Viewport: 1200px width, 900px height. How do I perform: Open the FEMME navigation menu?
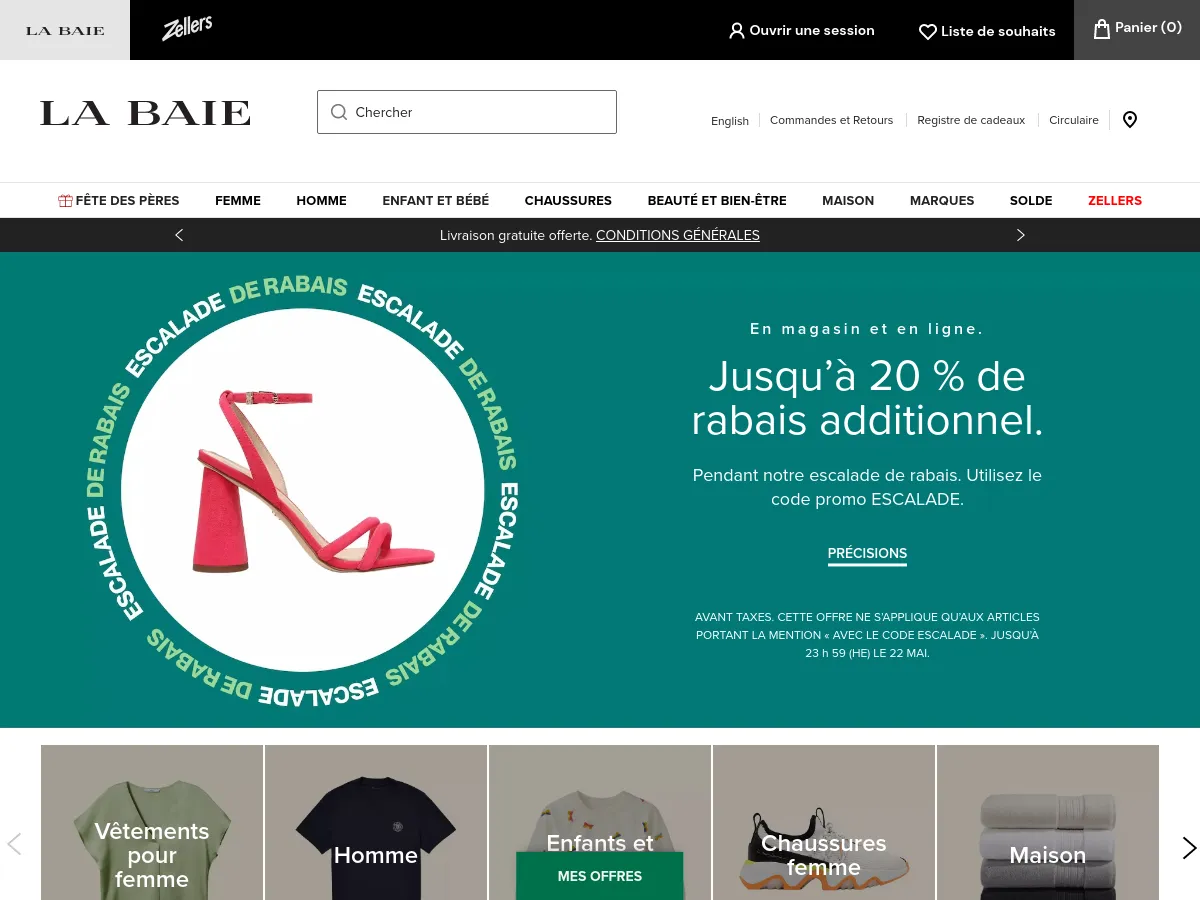238,200
